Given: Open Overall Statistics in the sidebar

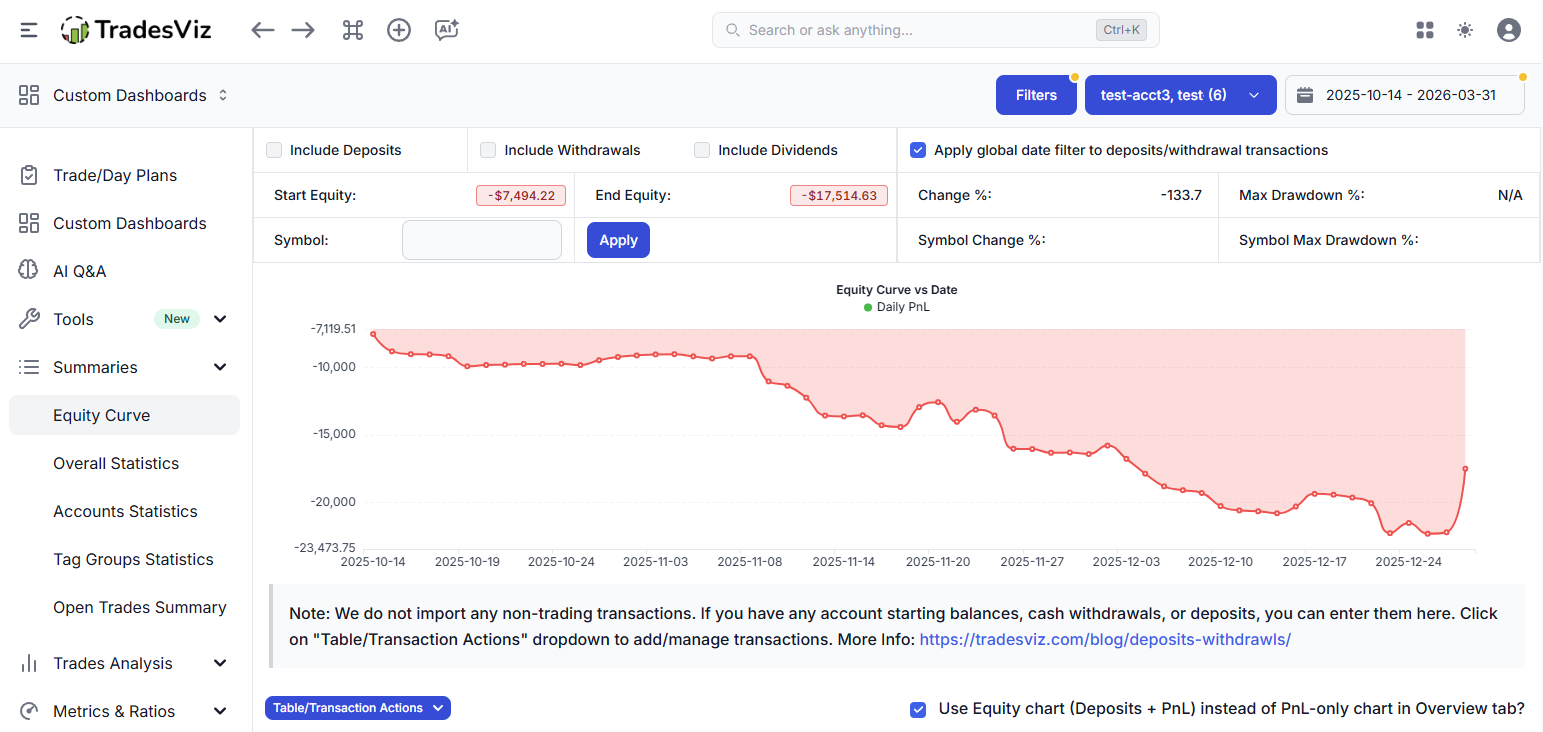Looking at the screenshot, I should pos(116,463).
